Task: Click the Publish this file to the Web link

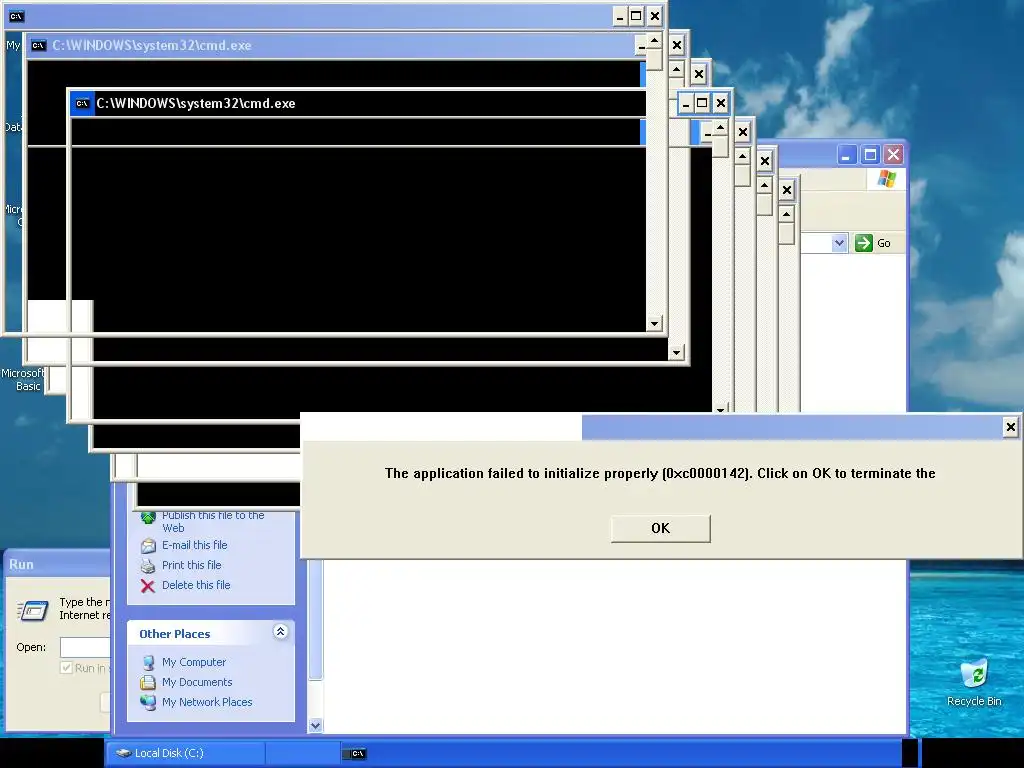Action: (213, 521)
